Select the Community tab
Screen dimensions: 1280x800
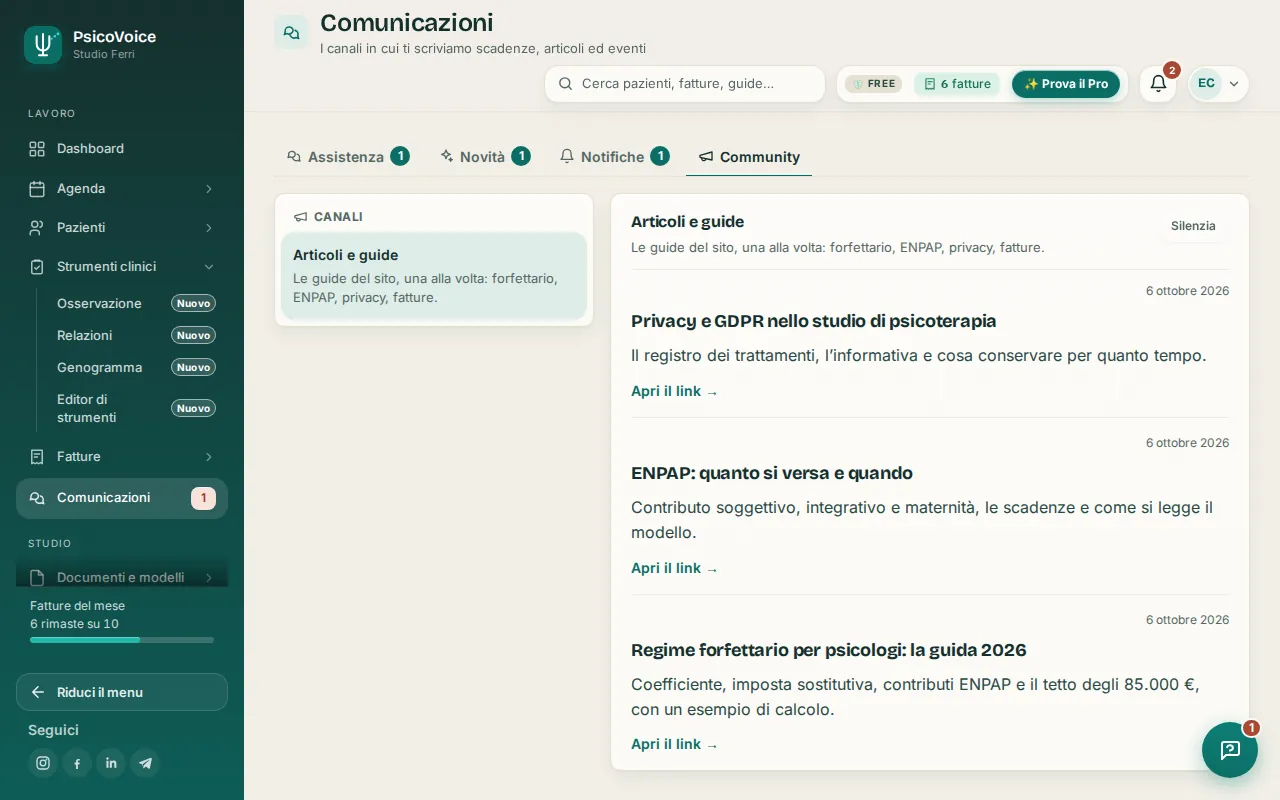[x=749, y=157]
